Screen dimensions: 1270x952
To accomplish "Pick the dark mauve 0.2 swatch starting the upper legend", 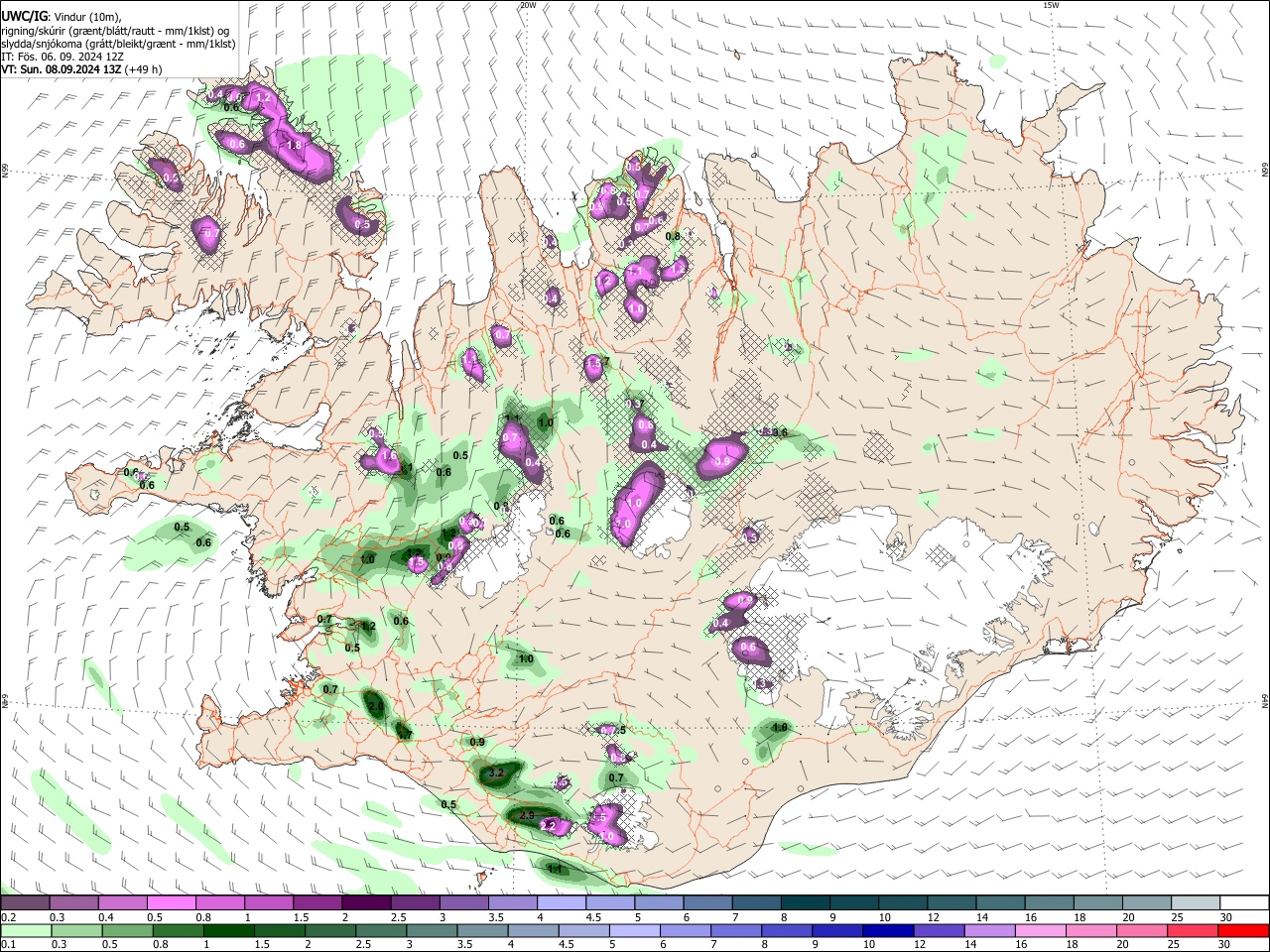I will pos(25,903).
